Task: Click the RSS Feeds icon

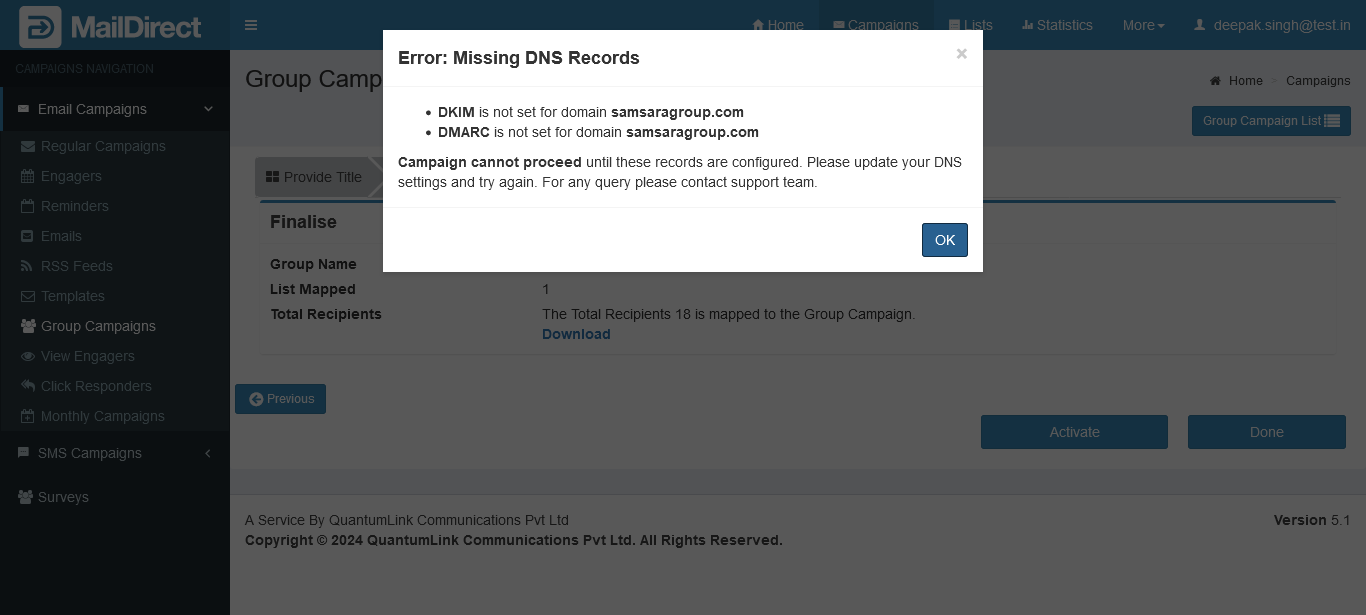Action: click(x=27, y=266)
